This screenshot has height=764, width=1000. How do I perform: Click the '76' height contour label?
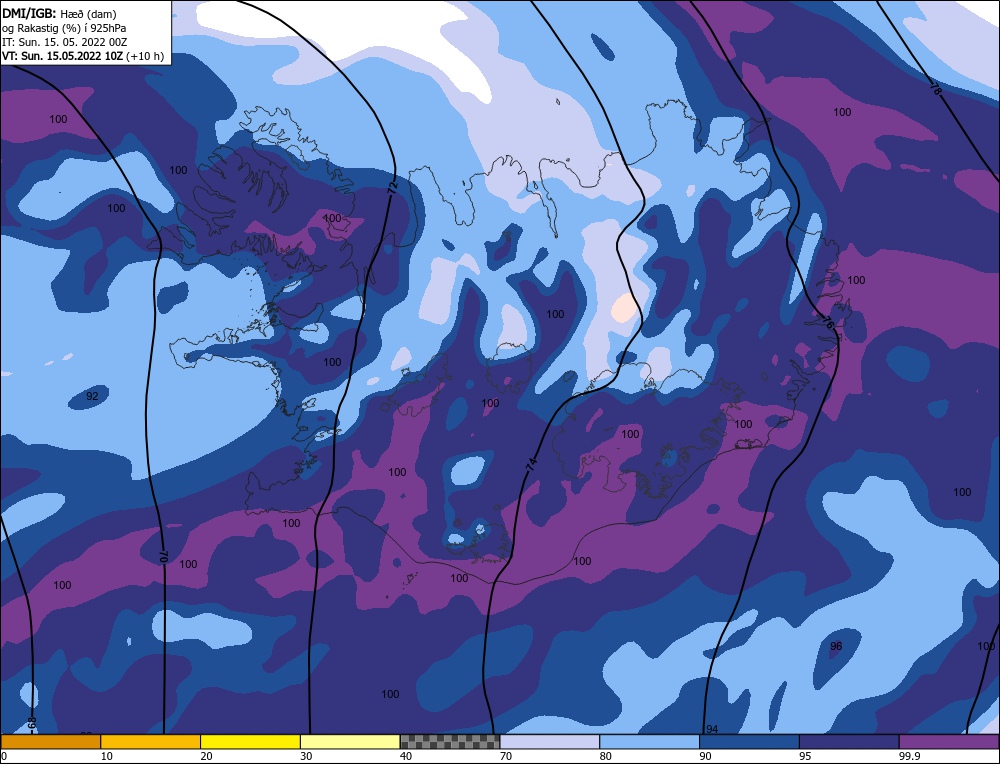pyautogui.click(x=828, y=323)
